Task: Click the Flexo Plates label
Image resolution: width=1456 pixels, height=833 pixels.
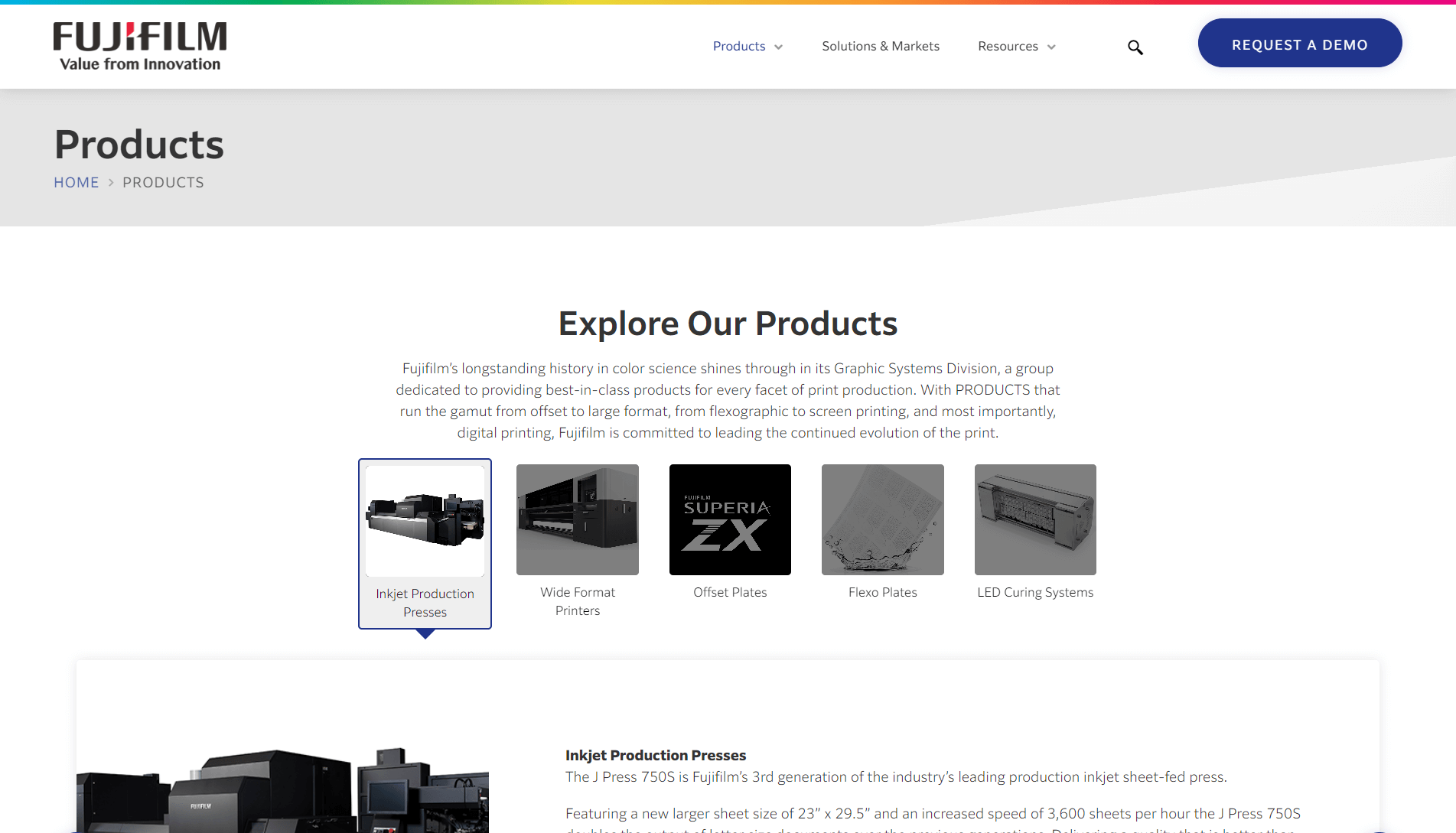Action: [883, 592]
